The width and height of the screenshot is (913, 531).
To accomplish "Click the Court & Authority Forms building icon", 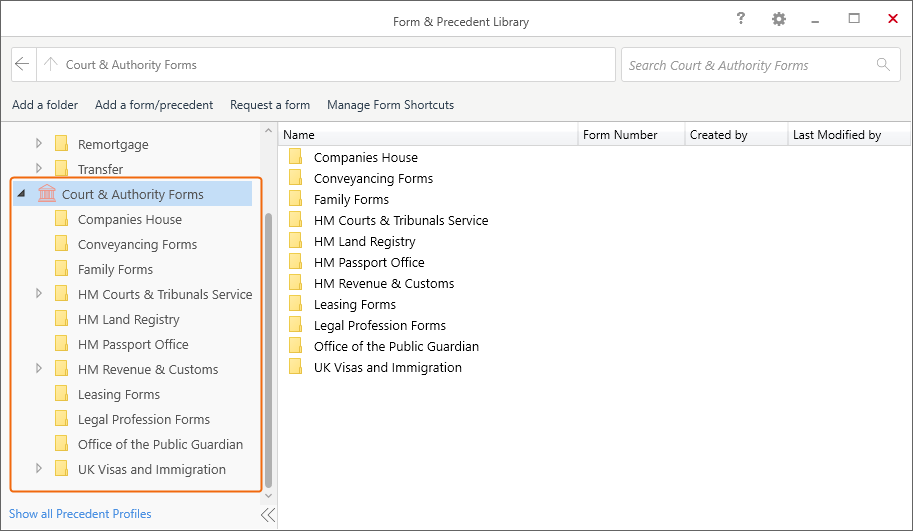I will (47, 193).
